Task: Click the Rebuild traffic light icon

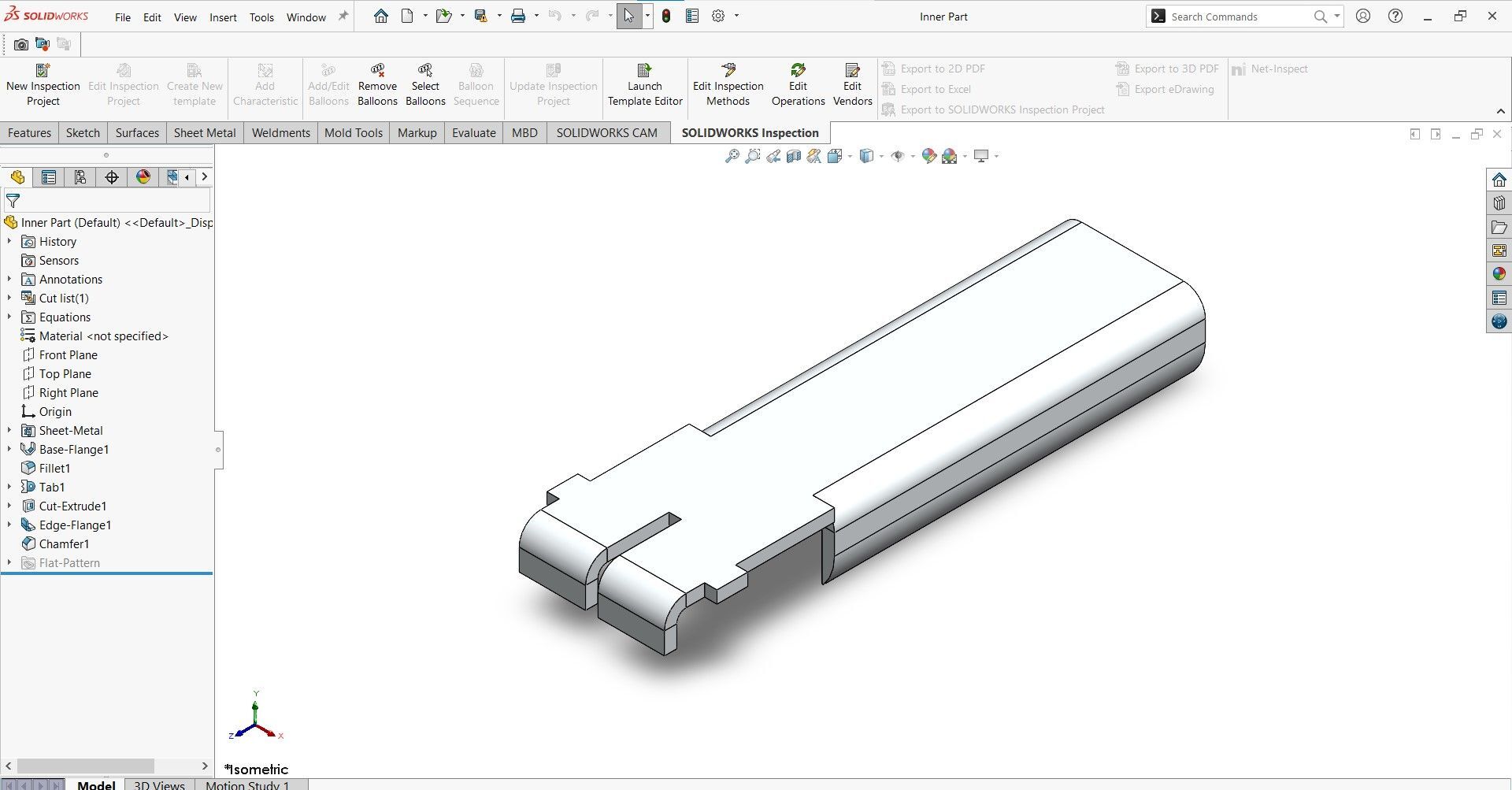Action: [666, 16]
